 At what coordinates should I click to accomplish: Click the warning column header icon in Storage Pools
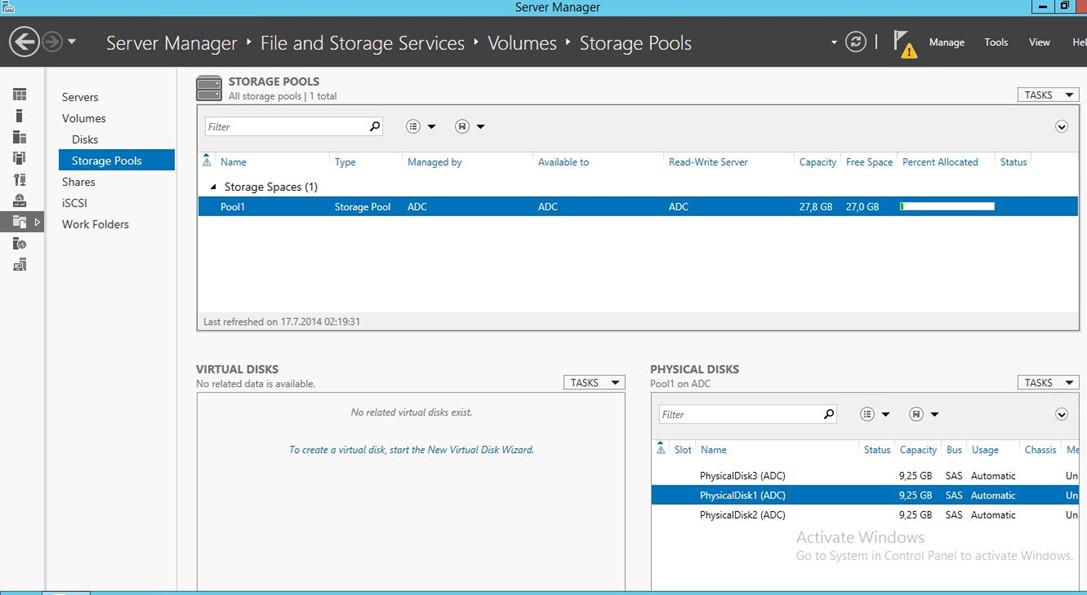coord(207,162)
